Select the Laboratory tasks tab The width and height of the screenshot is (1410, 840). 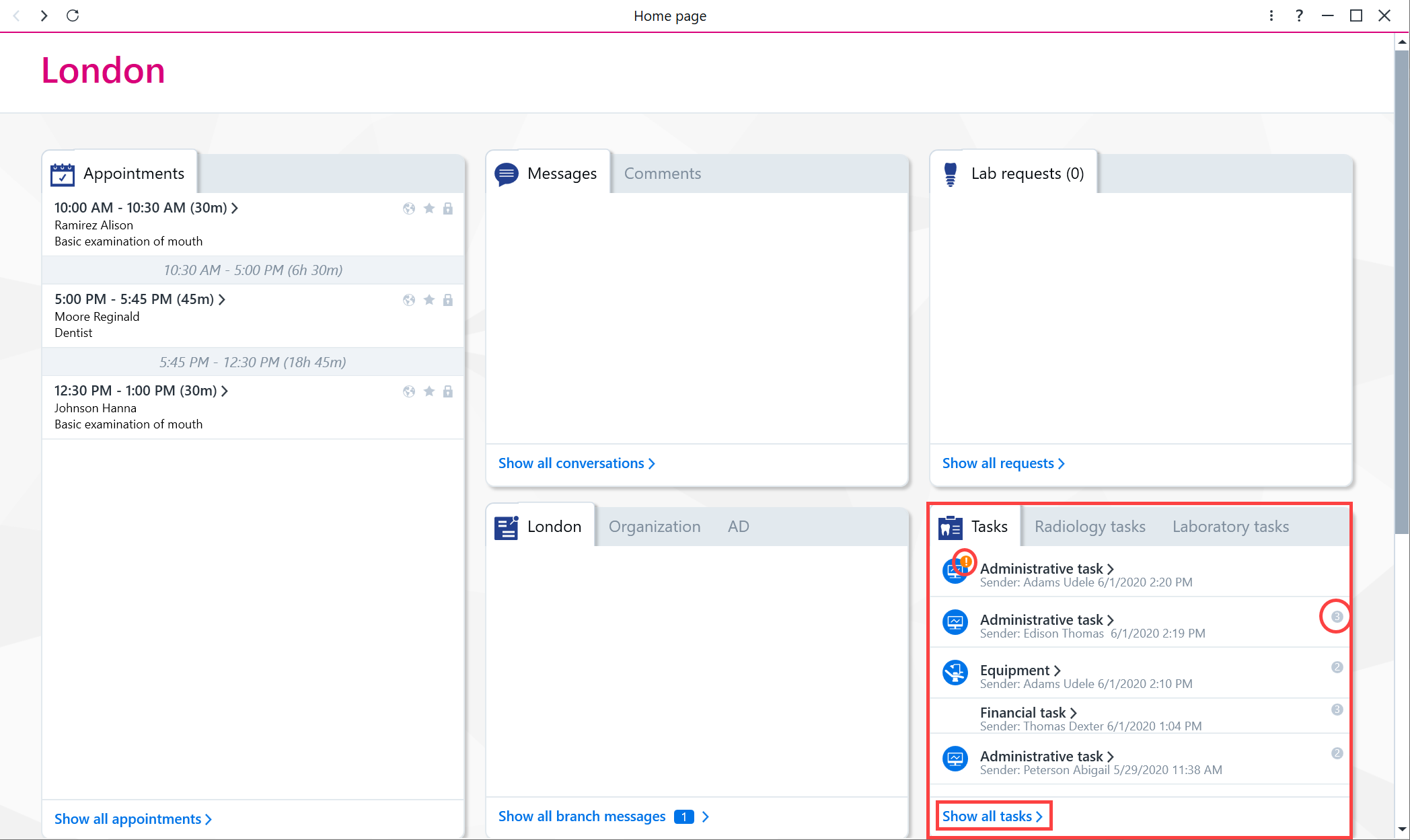click(1230, 527)
